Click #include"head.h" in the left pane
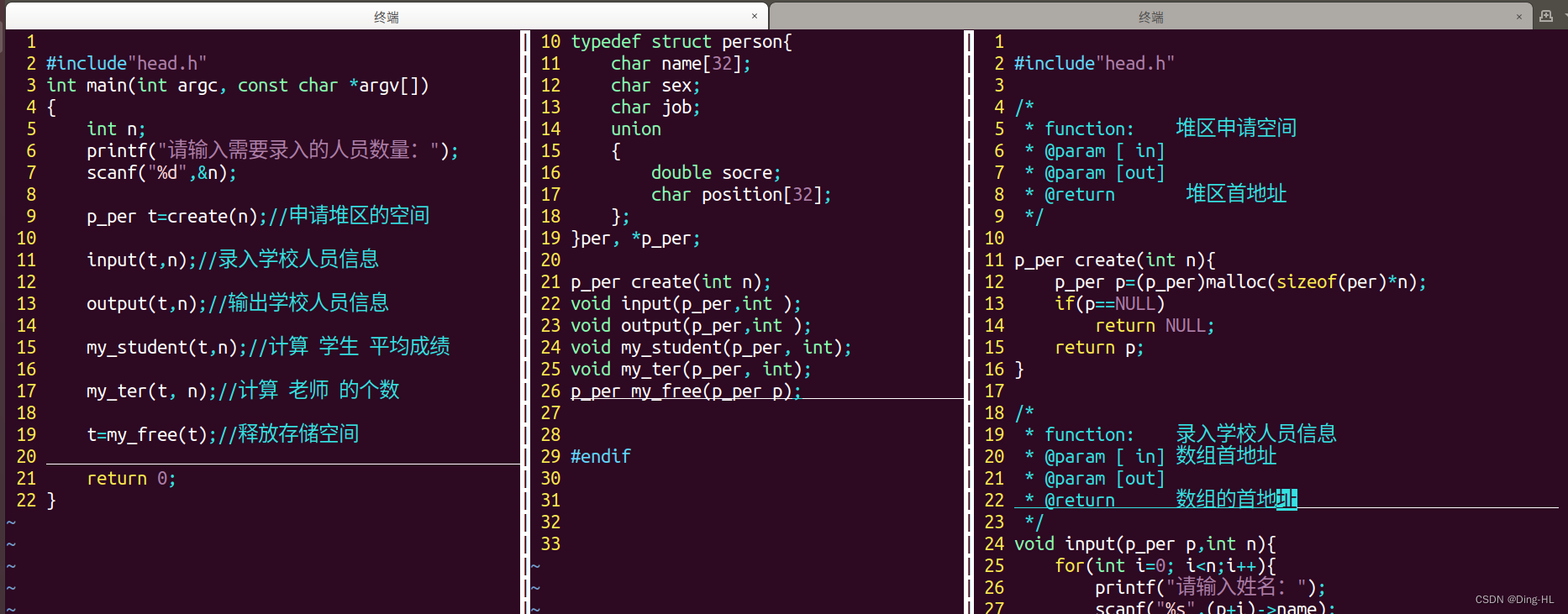The height and width of the screenshot is (614, 1568). (x=126, y=63)
